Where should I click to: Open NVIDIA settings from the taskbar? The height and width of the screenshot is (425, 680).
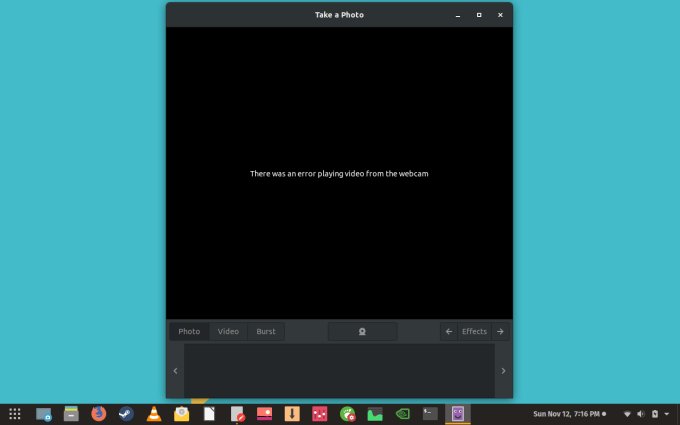click(402, 413)
